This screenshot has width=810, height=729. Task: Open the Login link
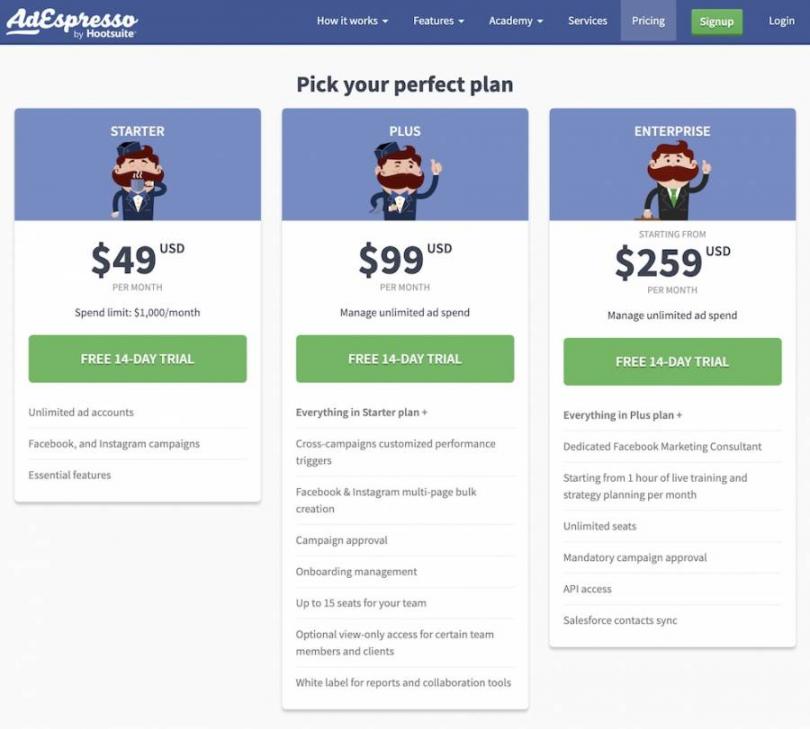[x=781, y=21]
